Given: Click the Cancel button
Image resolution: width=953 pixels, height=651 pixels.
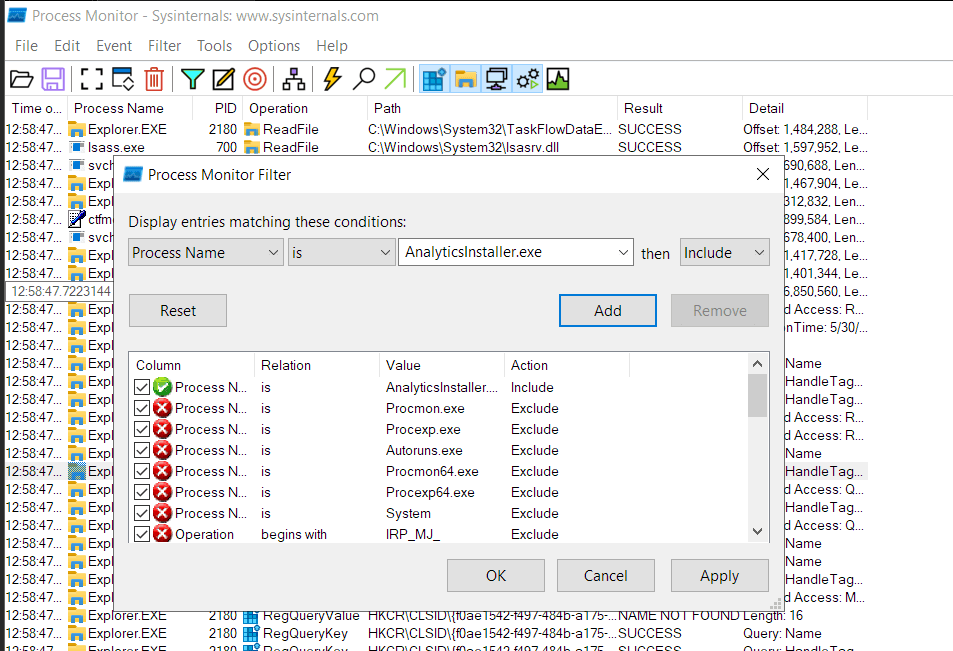Looking at the screenshot, I should [x=606, y=576].
